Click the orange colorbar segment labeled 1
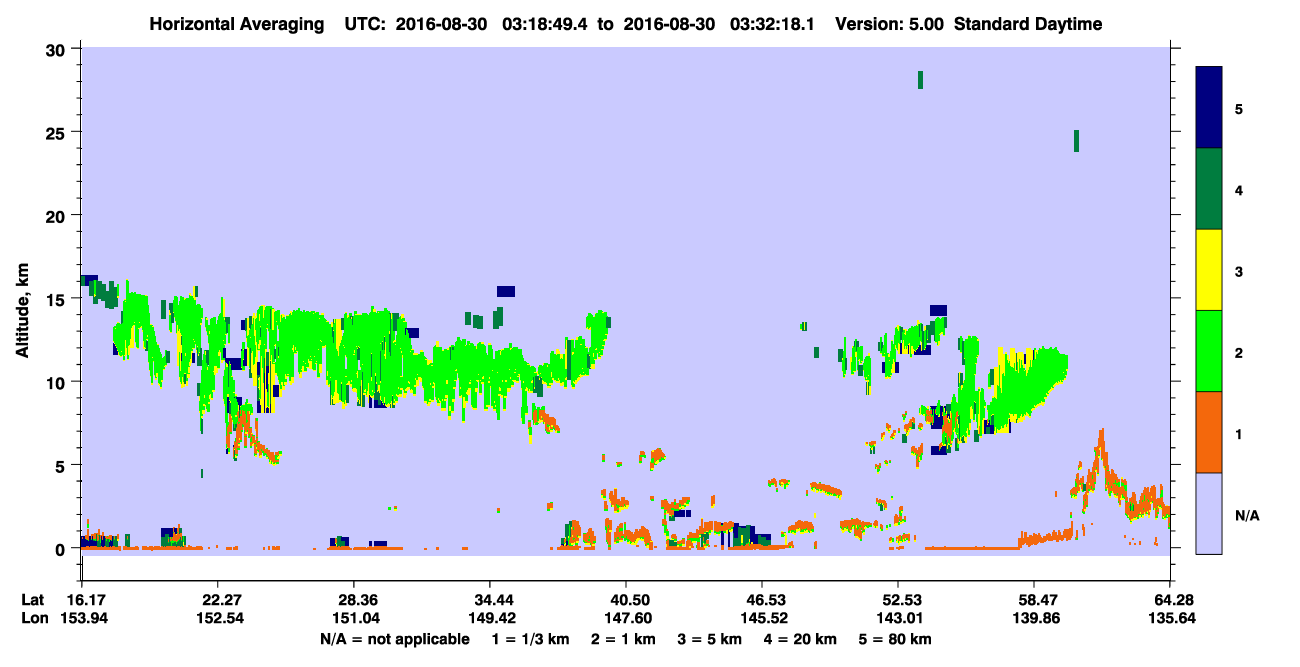This screenshot has width=1300, height=667. click(1209, 432)
